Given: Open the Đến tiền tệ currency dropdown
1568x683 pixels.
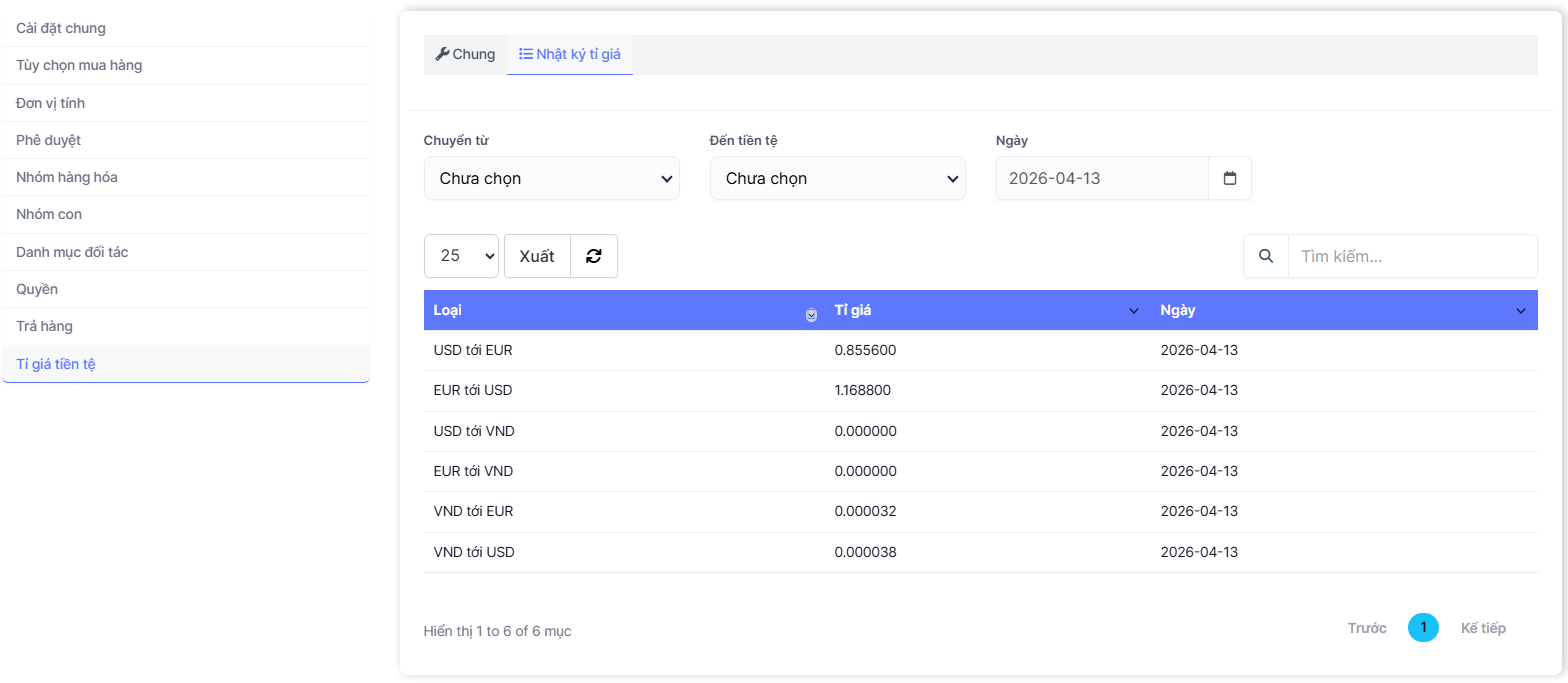Looking at the screenshot, I should tap(838, 178).
